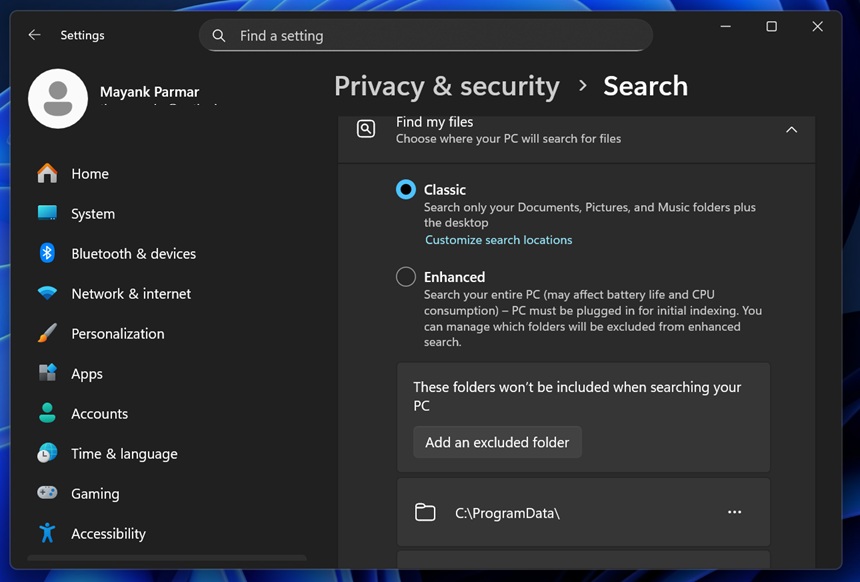Select the Classic search option
Viewport: 860px width, 582px height.
pyautogui.click(x=405, y=189)
